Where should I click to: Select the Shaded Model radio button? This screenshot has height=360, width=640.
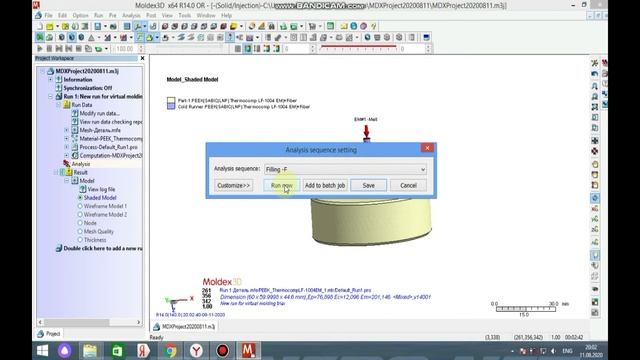pos(80,198)
